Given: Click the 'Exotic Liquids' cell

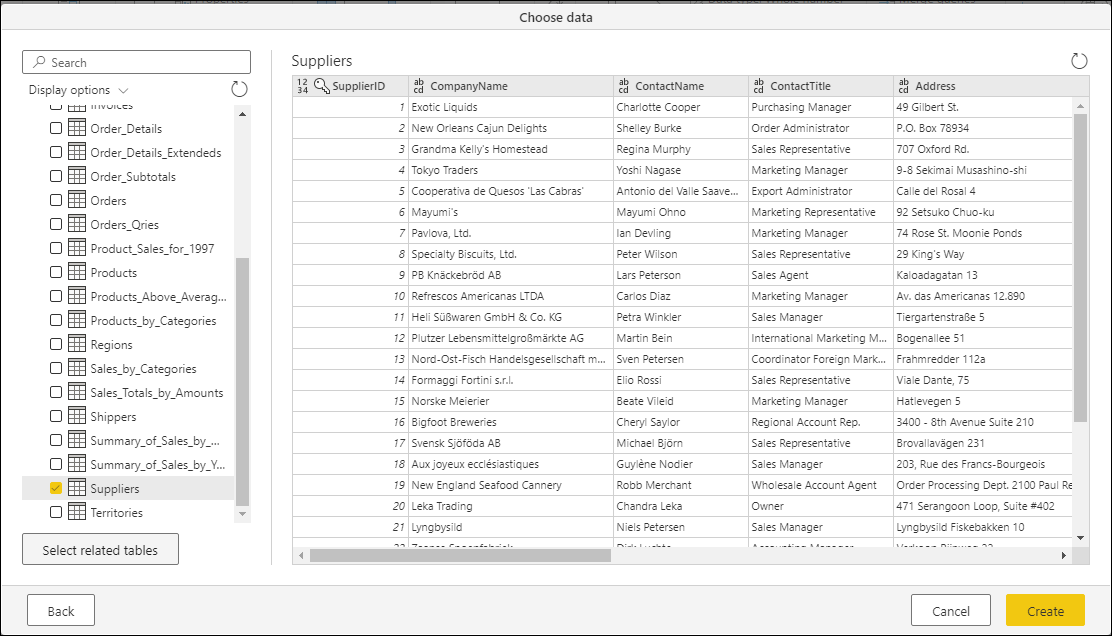Looking at the screenshot, I should (511, 107).
